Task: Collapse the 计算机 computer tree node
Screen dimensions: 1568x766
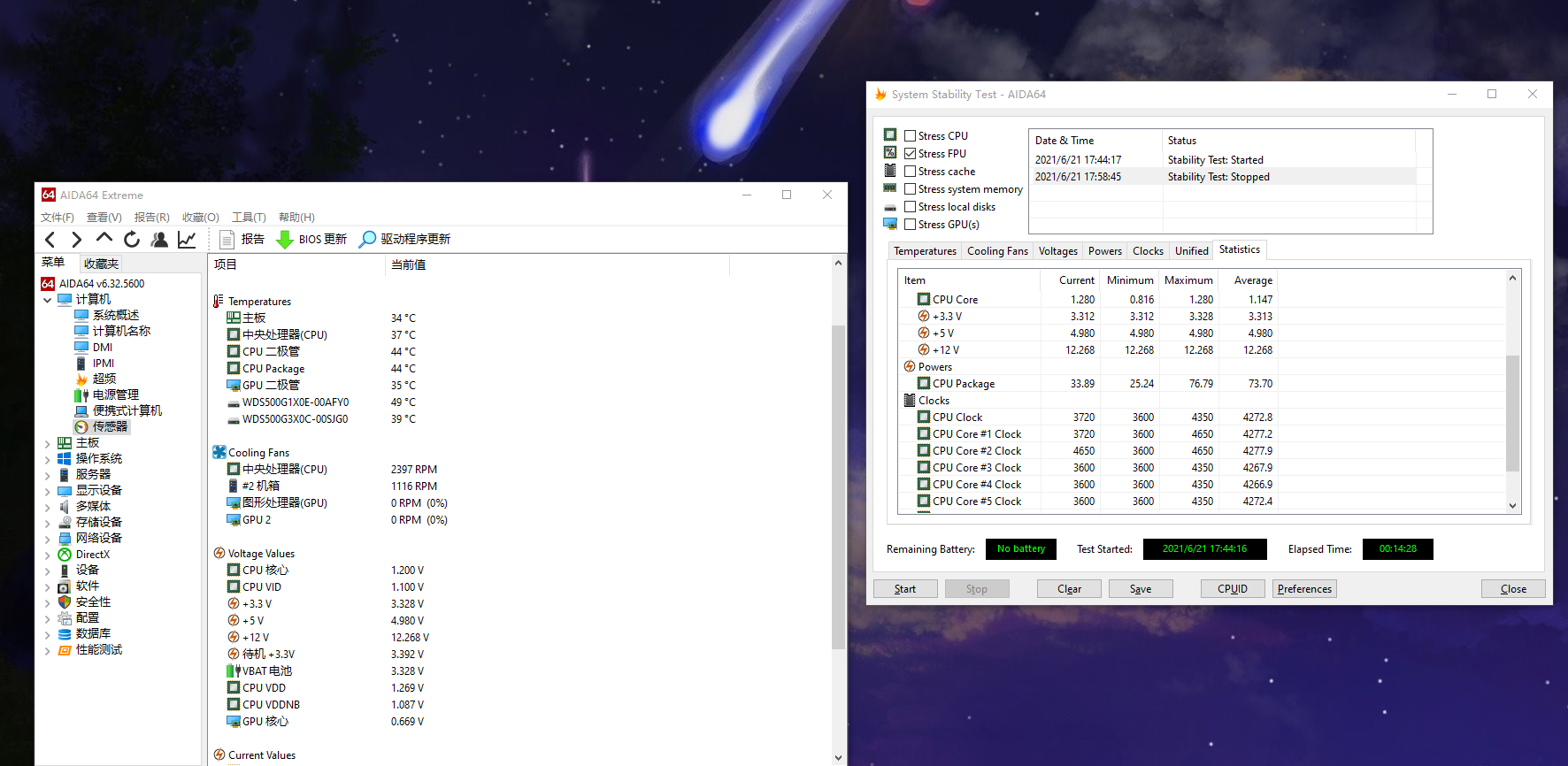Action: click(x=48, y=300)
